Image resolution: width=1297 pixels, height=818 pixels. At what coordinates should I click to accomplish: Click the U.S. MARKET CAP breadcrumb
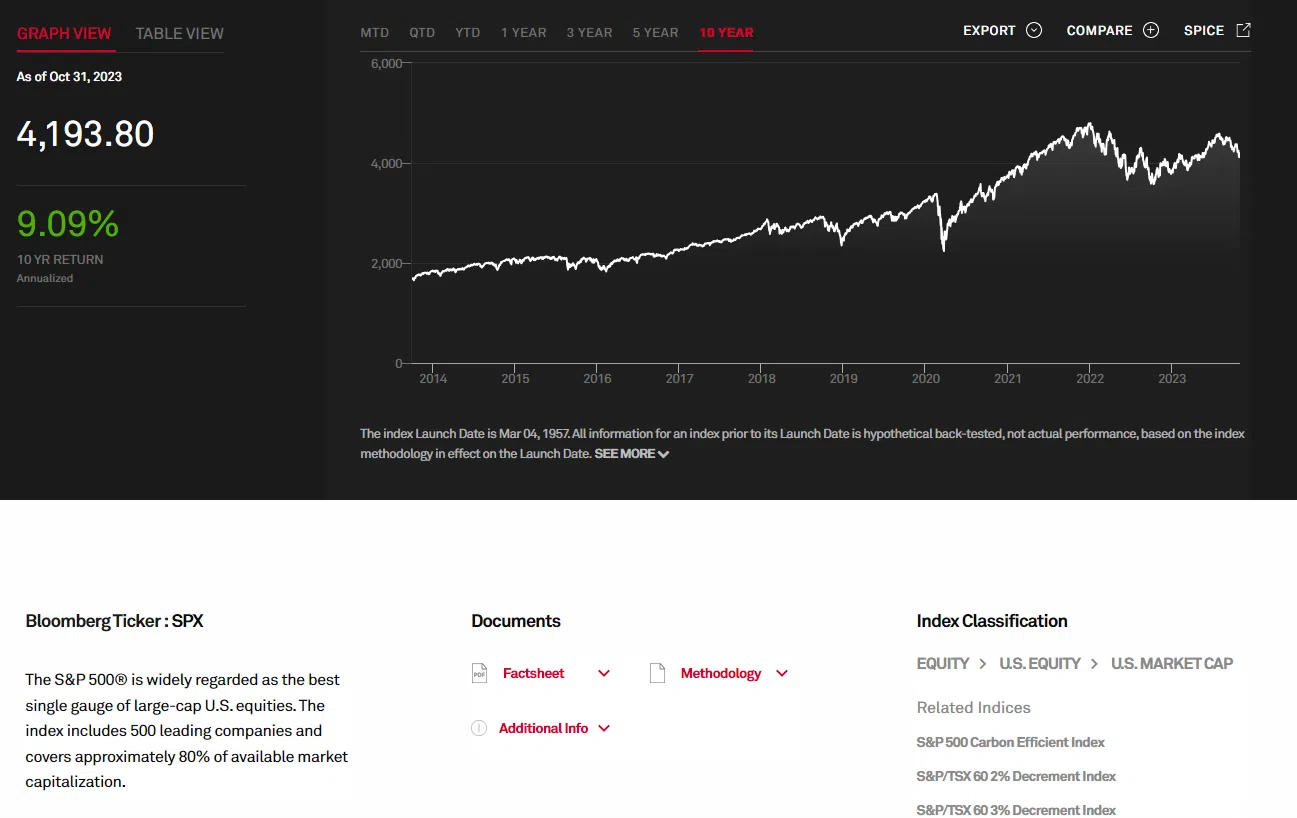pos(1172,663)
